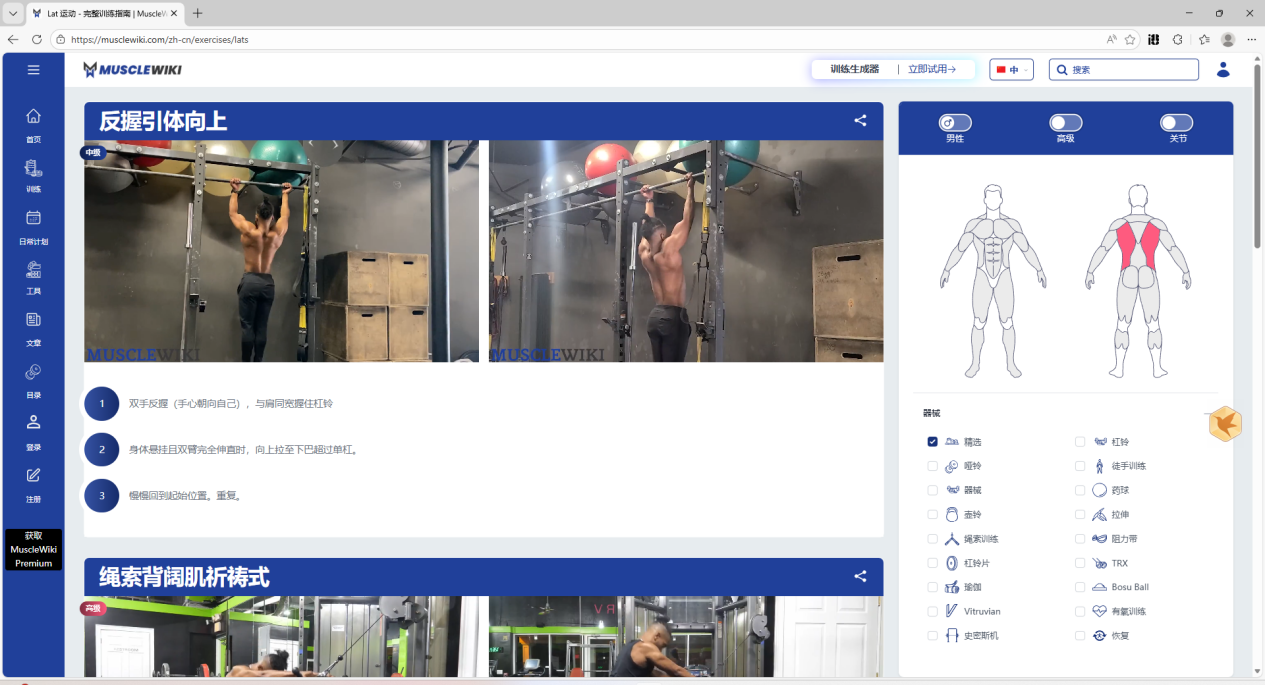Image resolution: width=1265 pixels, height=685 pixels.
Task: Click the 有氧训练 cardio heart icon
Action: point(1099,611)
